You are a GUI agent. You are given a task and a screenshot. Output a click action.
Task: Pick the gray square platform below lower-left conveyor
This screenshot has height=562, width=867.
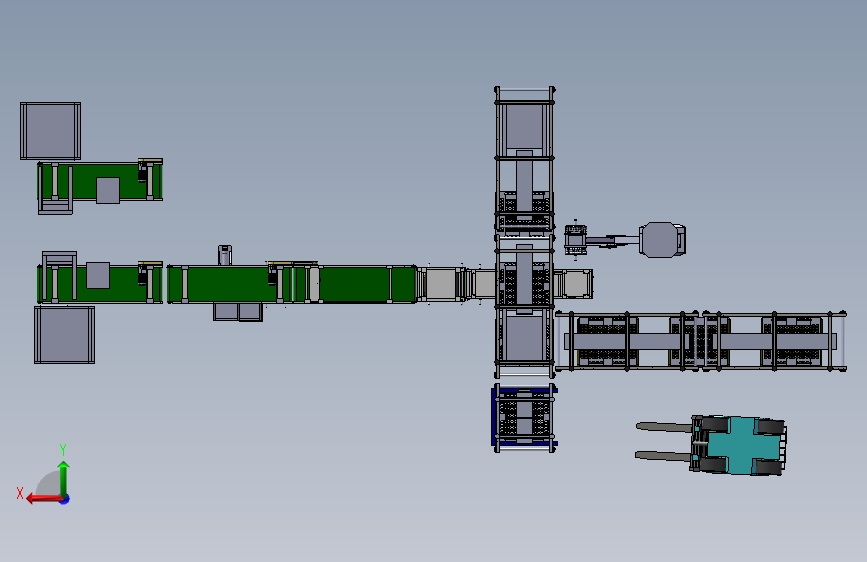coord(64,335)
